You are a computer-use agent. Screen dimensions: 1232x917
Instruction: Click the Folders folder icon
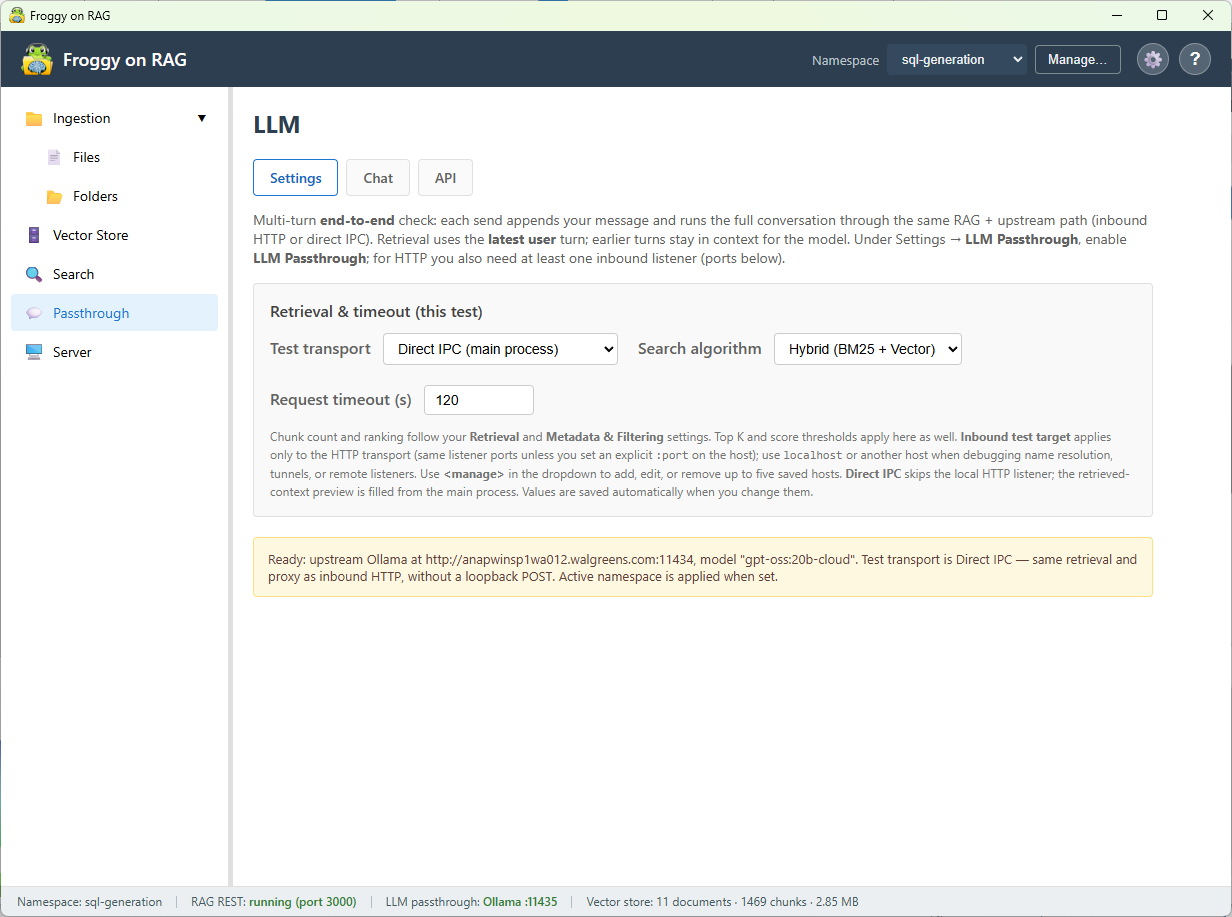55,196
